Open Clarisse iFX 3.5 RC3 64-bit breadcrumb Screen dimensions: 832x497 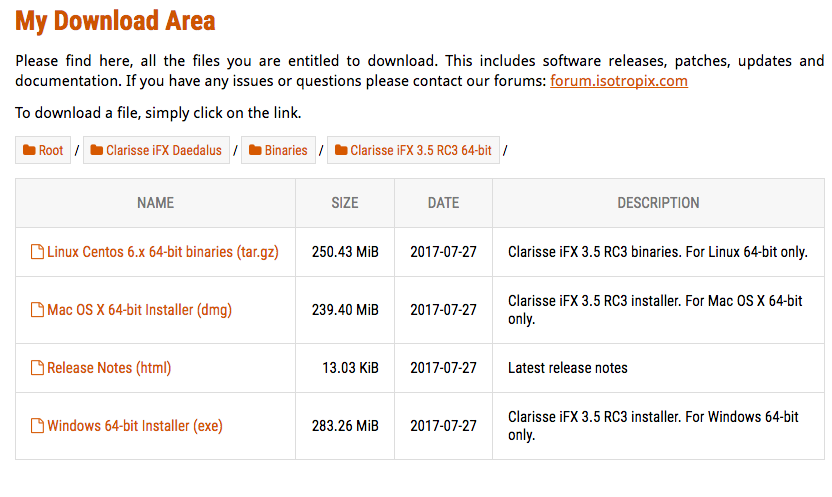tap(413, 150)
